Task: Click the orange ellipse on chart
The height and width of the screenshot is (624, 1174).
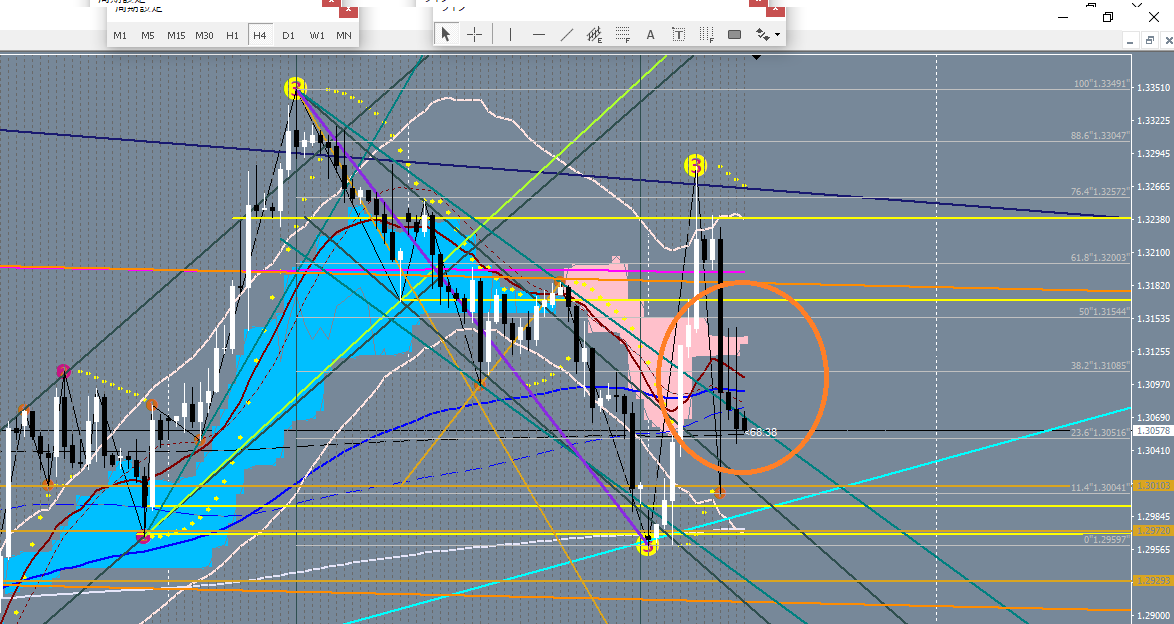Action: click(x=827, y=376)
